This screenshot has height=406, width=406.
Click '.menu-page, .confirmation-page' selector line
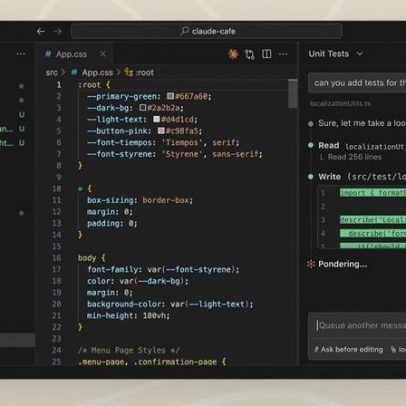[152, 362]
